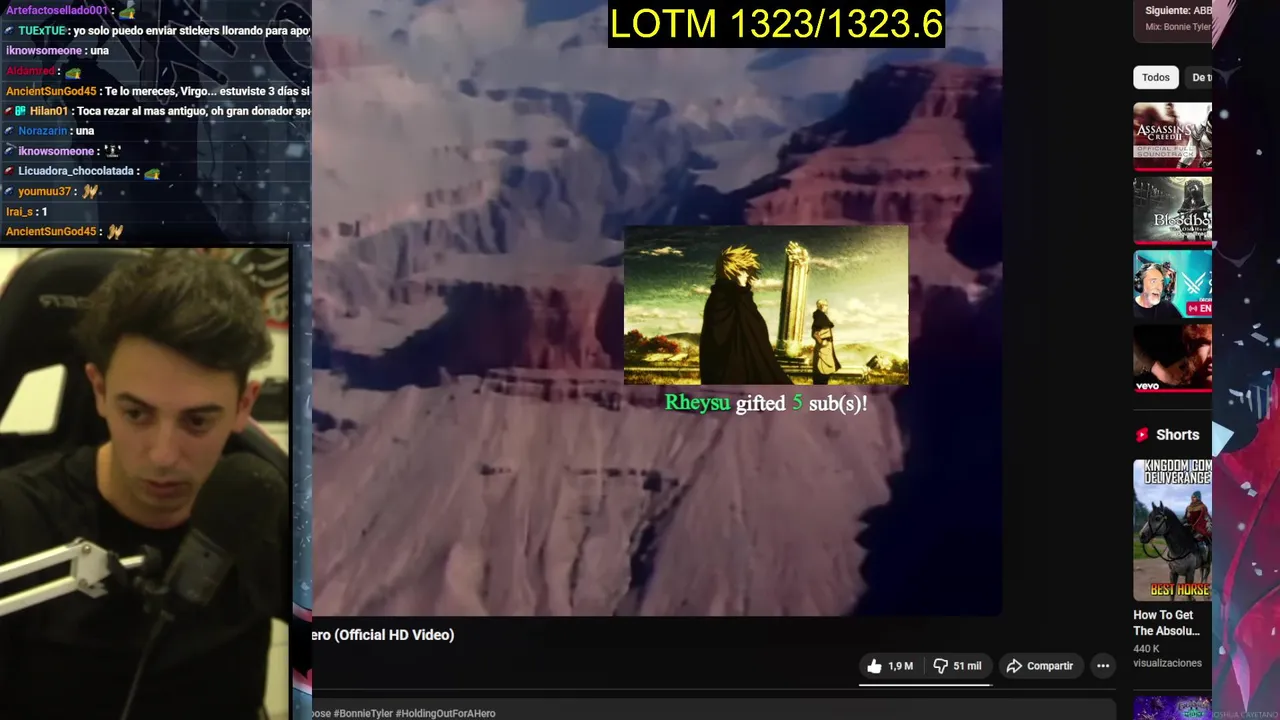Click chat username youmuu37
Image resolution: width=1280 pixels, height=720 pixels.
coord(44,191)
